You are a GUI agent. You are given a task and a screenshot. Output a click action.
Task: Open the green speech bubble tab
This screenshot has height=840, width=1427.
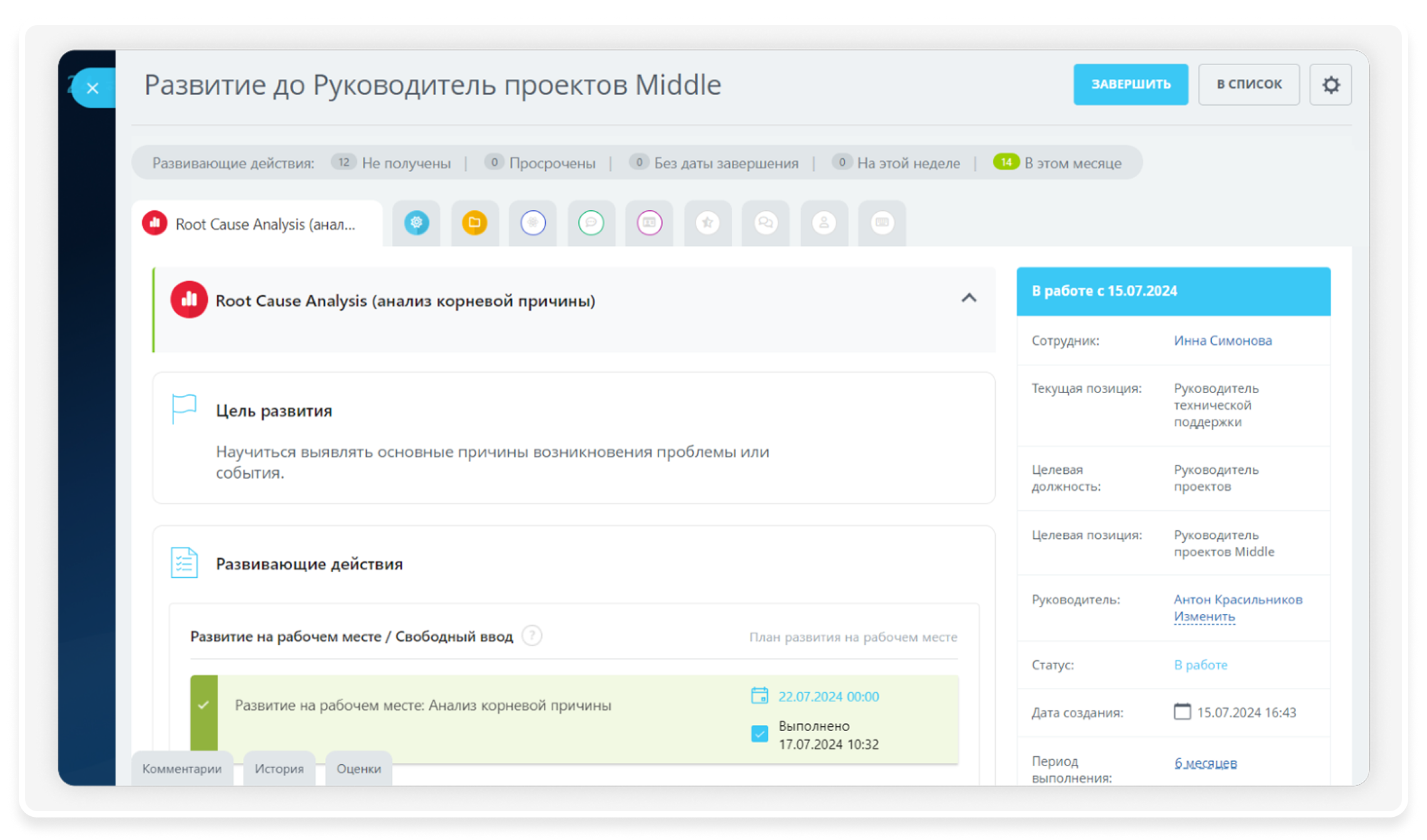(x=591, y=223)
